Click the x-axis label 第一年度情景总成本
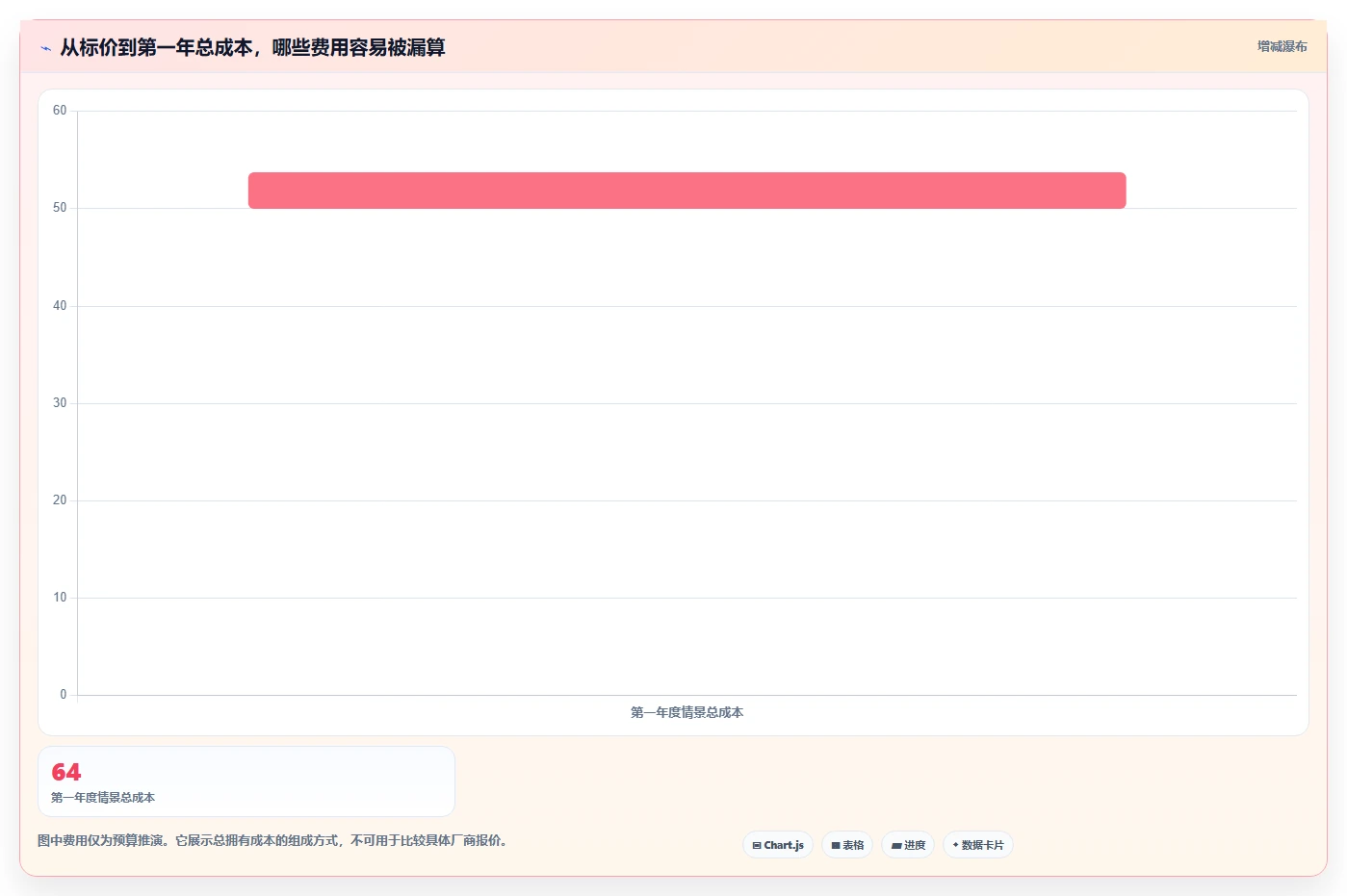The height and width of the screenshot is (896, 1347). click(687, 712)
